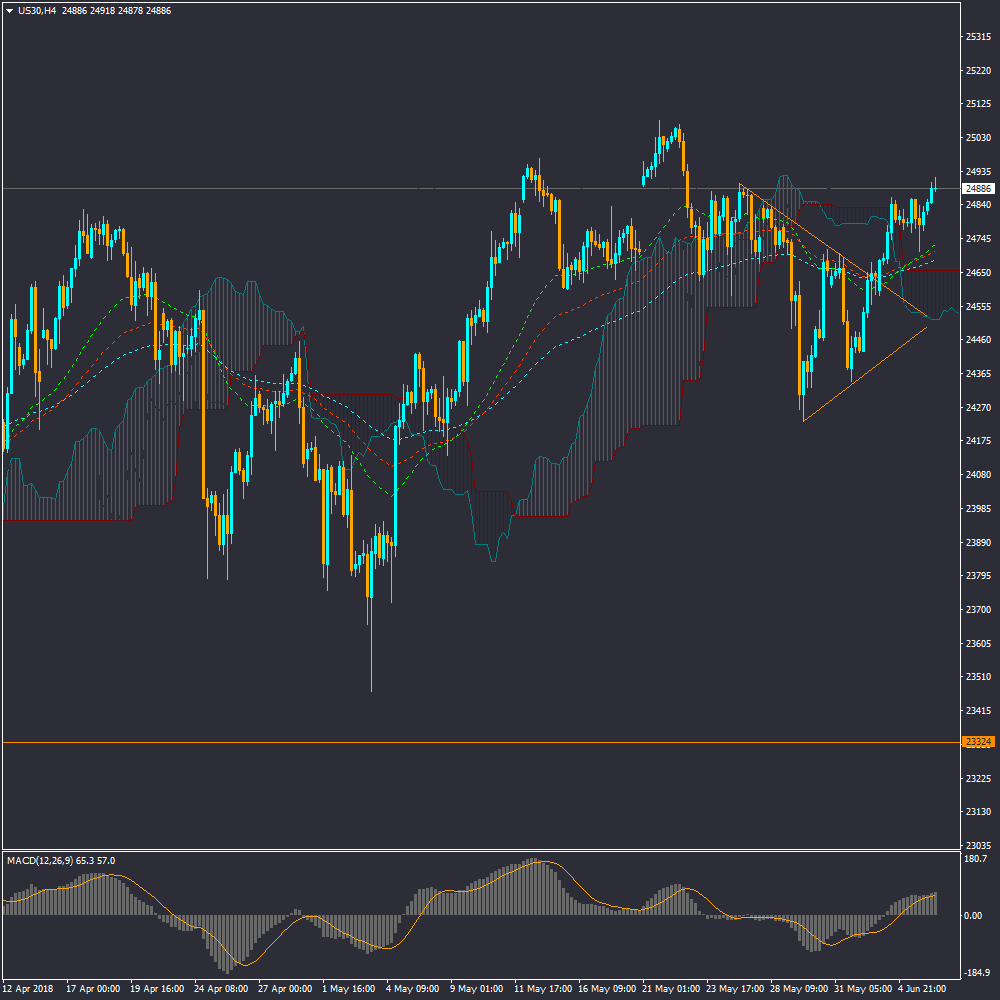
Task: Click the 23605 price axis label
Action: (978, 643)
